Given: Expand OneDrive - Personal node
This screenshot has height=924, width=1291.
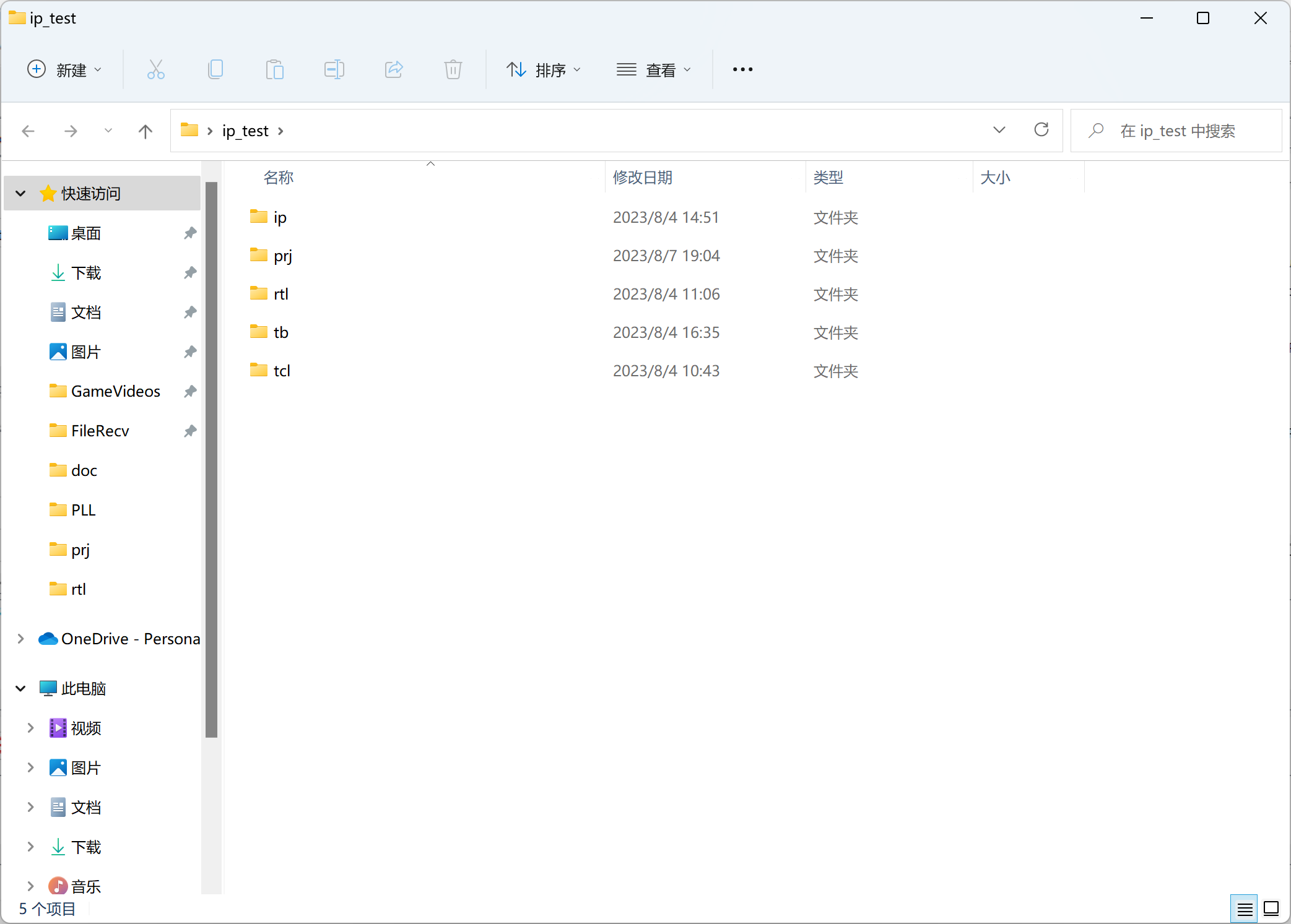Looking at the screenshot, I should pyautogui.click(x=20, y=639).
